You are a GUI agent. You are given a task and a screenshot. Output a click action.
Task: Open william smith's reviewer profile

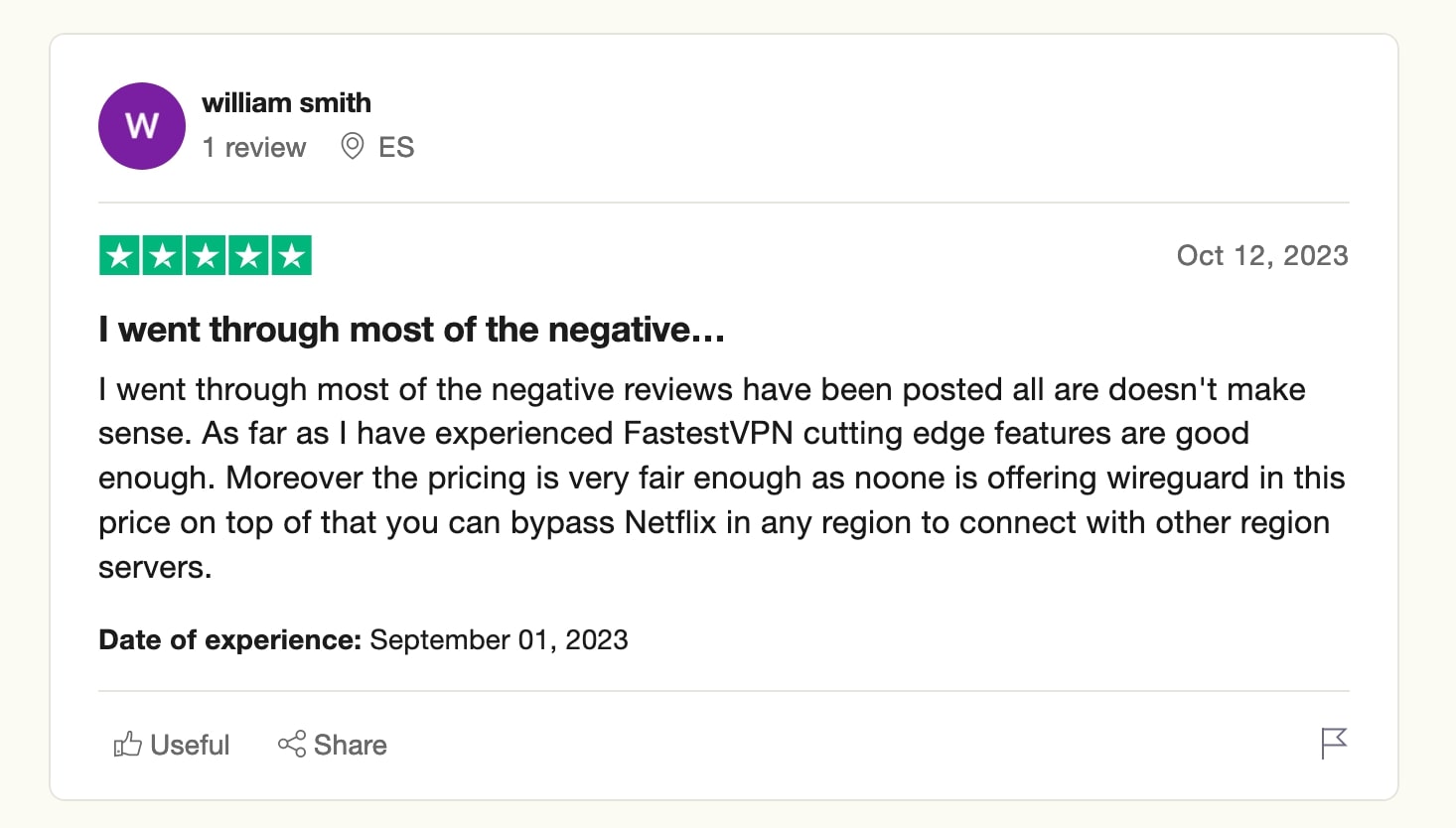(286, 103)
